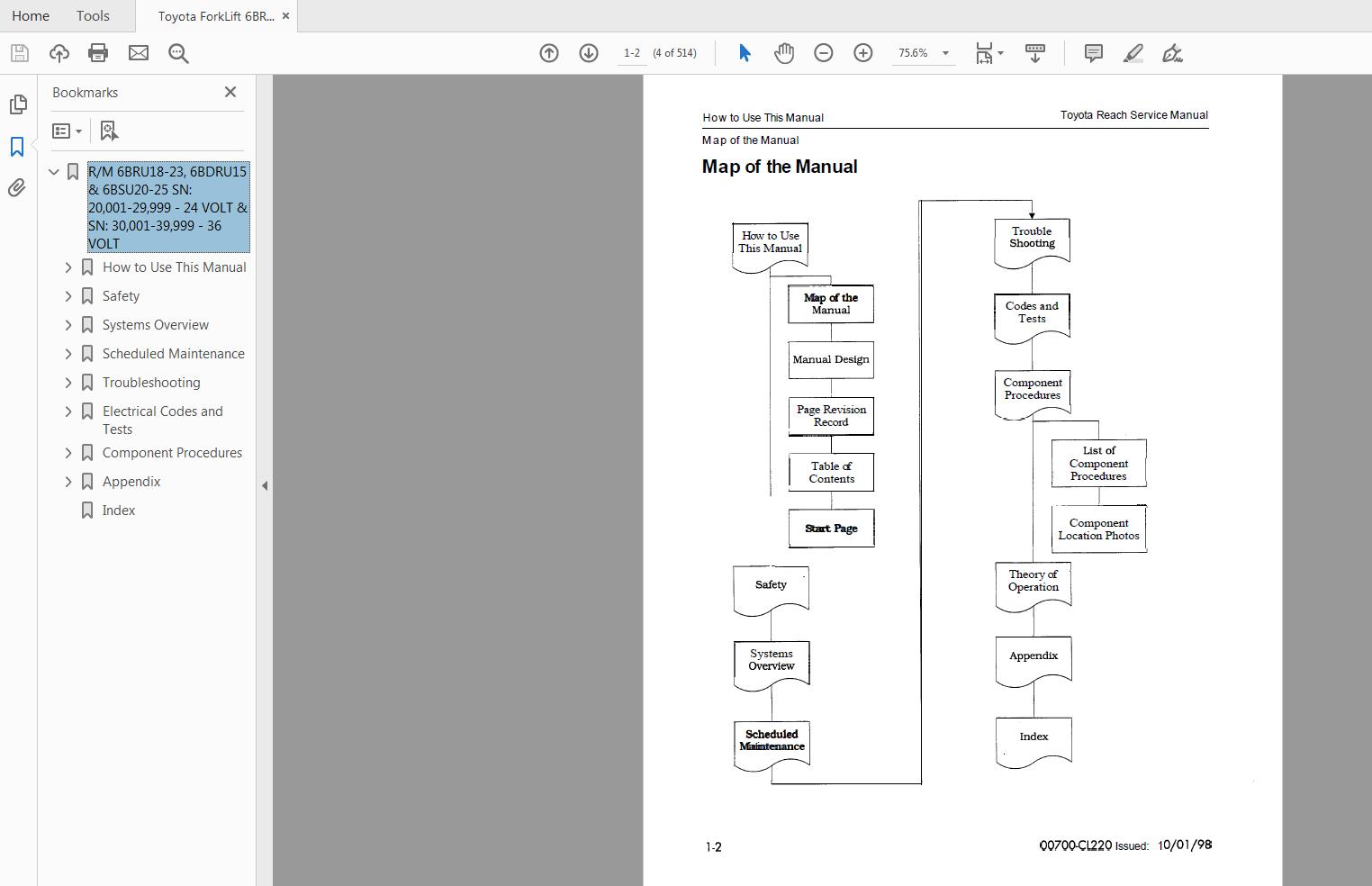The height and width of the screenshot is (886, 1372).
Task: Click the Component Location Photos diagram box
Action: click(x=1099, y=529)
